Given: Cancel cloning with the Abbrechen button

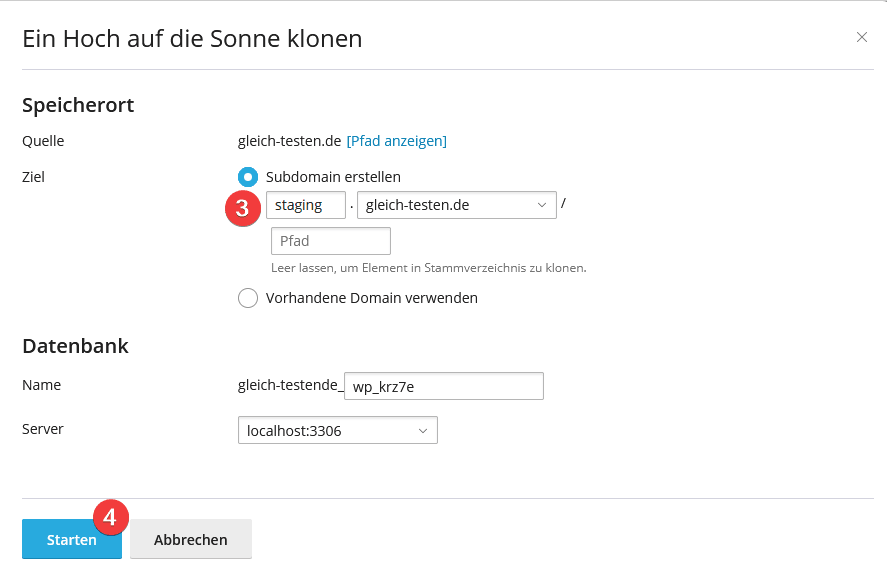Looking at the screenshot, I should coord(190,539).
